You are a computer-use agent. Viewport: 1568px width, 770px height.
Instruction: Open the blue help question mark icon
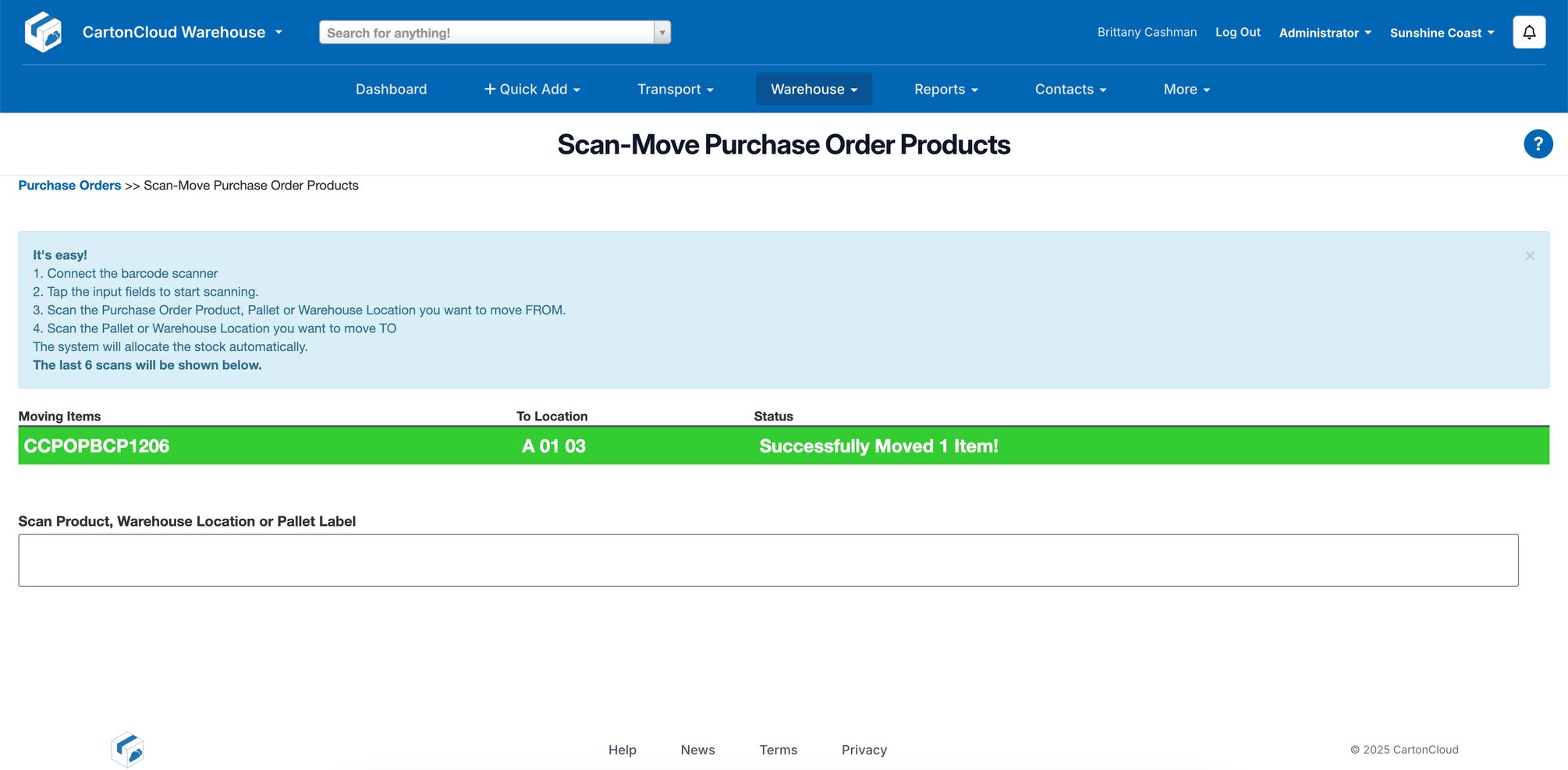point(1538,144)
